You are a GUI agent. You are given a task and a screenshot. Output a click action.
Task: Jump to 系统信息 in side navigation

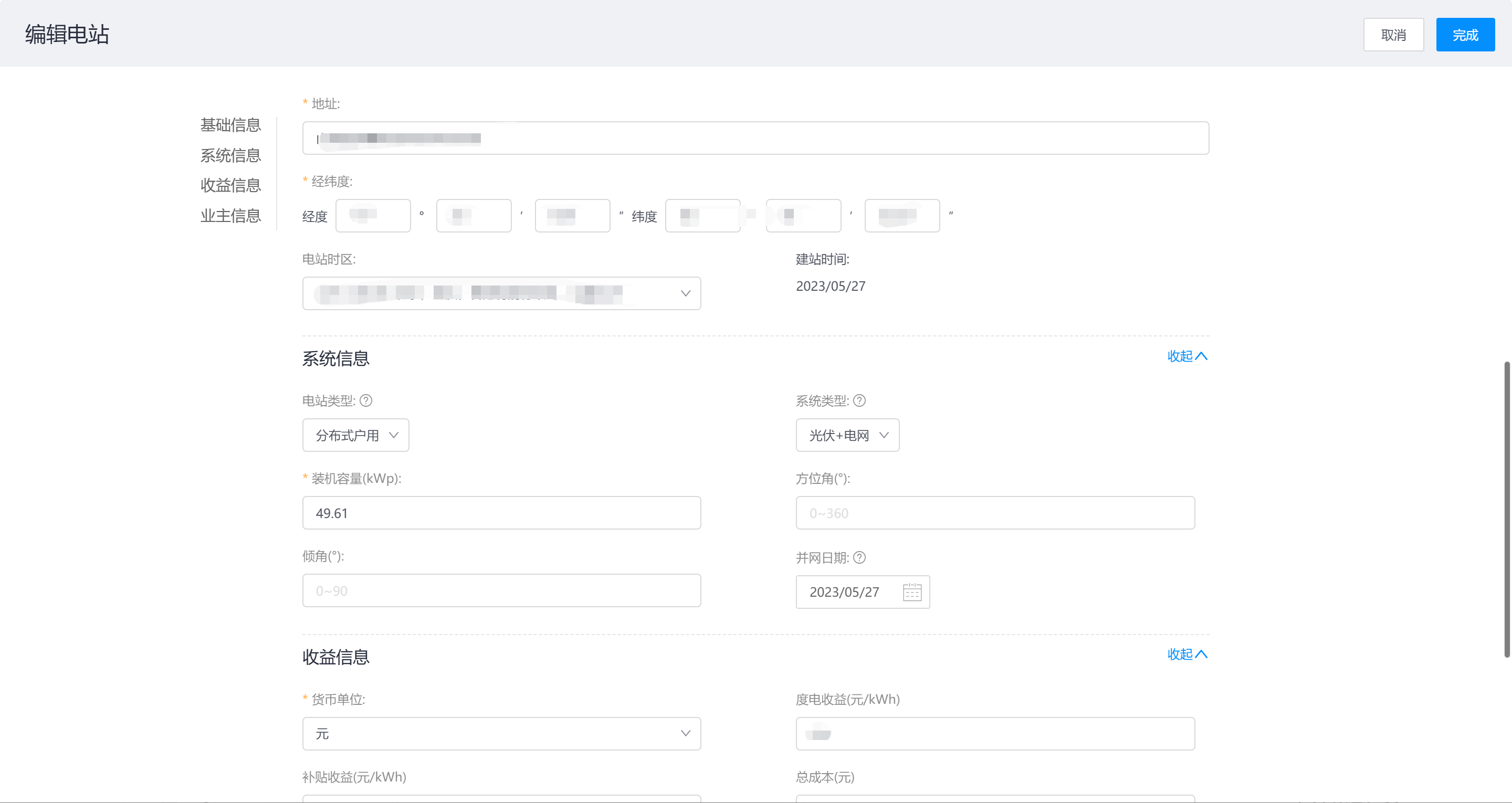pyautogui.click(x=230, y=155)
